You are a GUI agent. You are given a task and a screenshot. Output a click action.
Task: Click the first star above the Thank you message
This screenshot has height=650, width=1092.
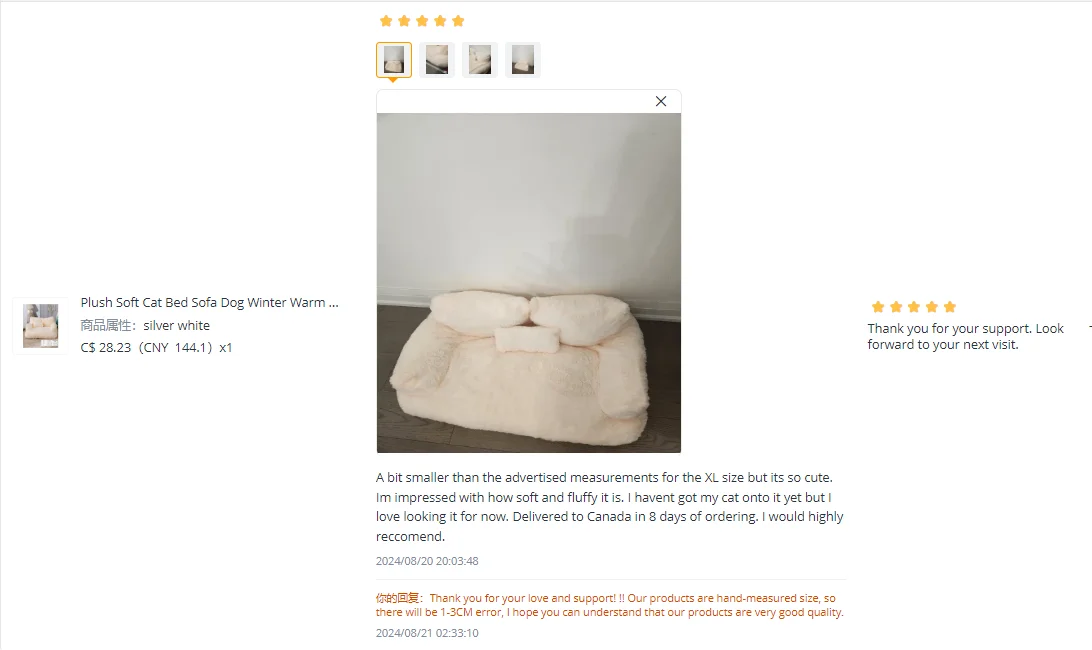[x=878, y=307]
